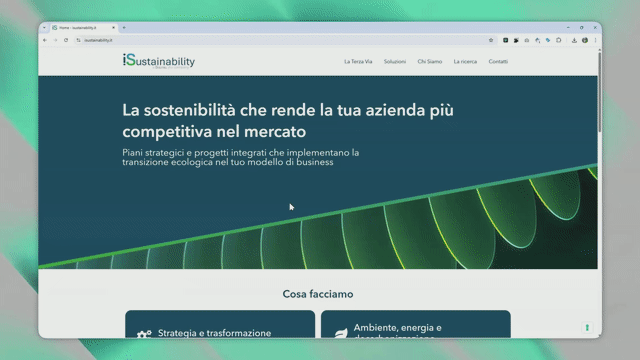Click the iSustainability logo
Screen dimensions: 640x360
point(159,61)
